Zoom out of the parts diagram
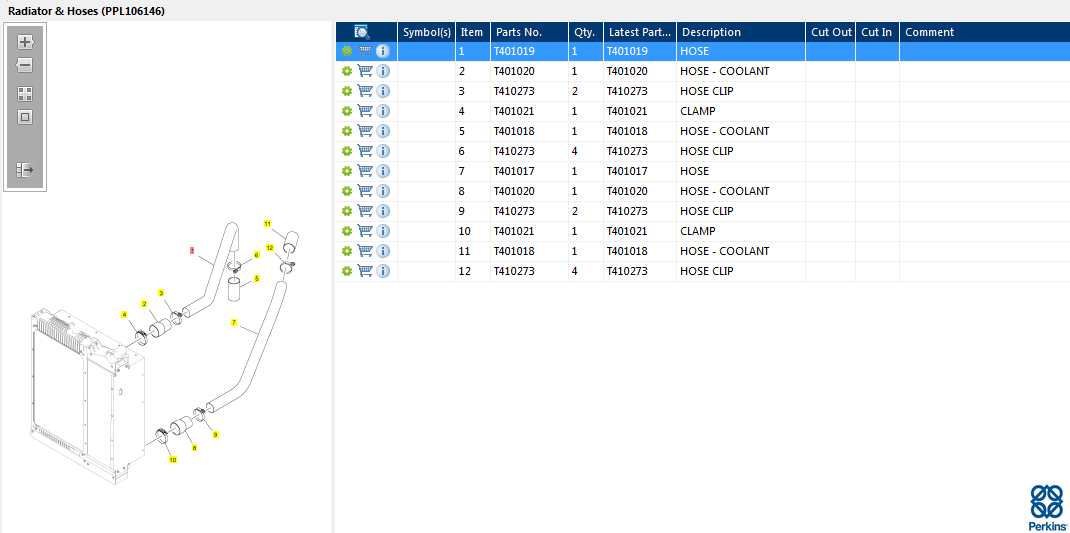 [x=25, y=66]
